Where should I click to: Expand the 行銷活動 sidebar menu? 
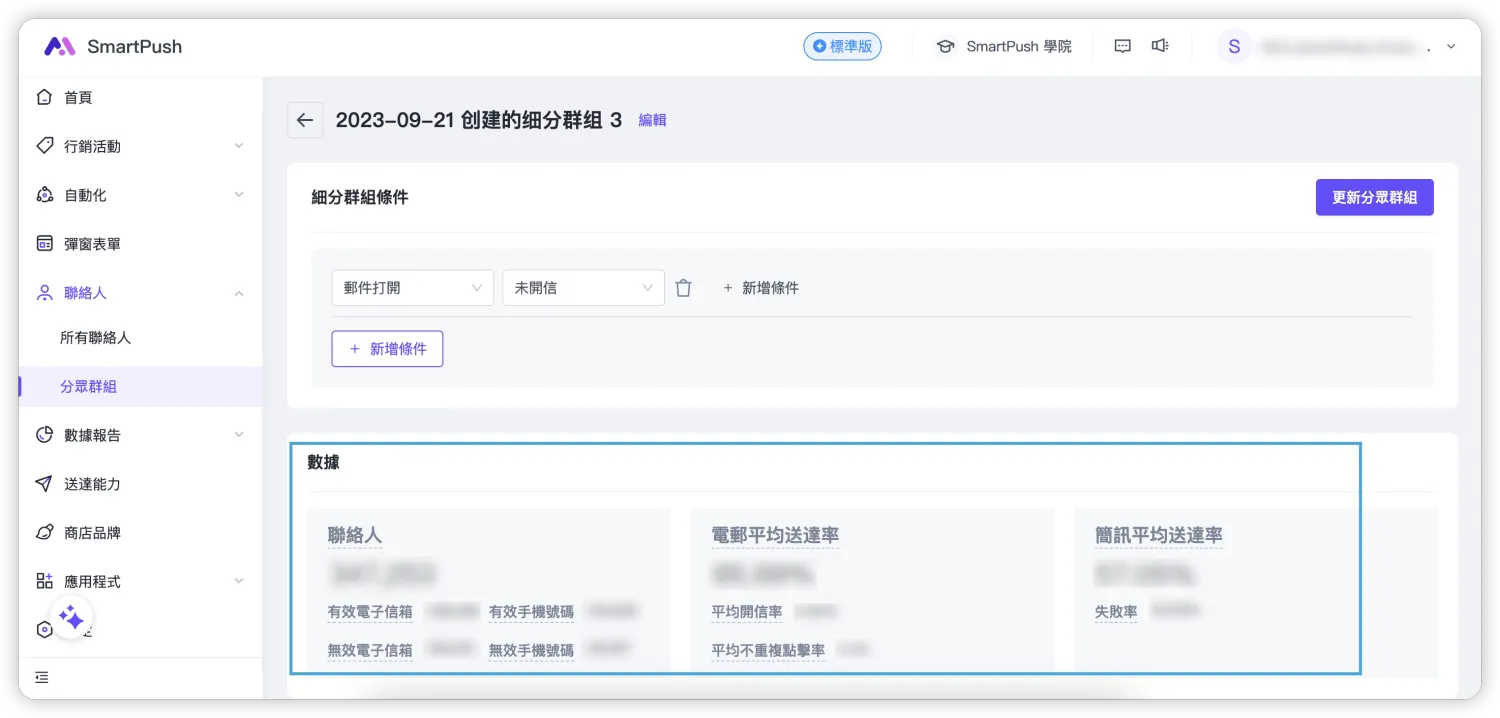(140, 146)
